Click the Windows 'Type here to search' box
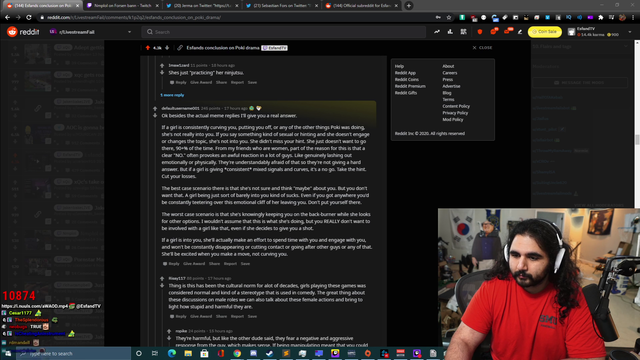Screen dimensions: 640x360 pyautogui.click(x=73, y=353)
